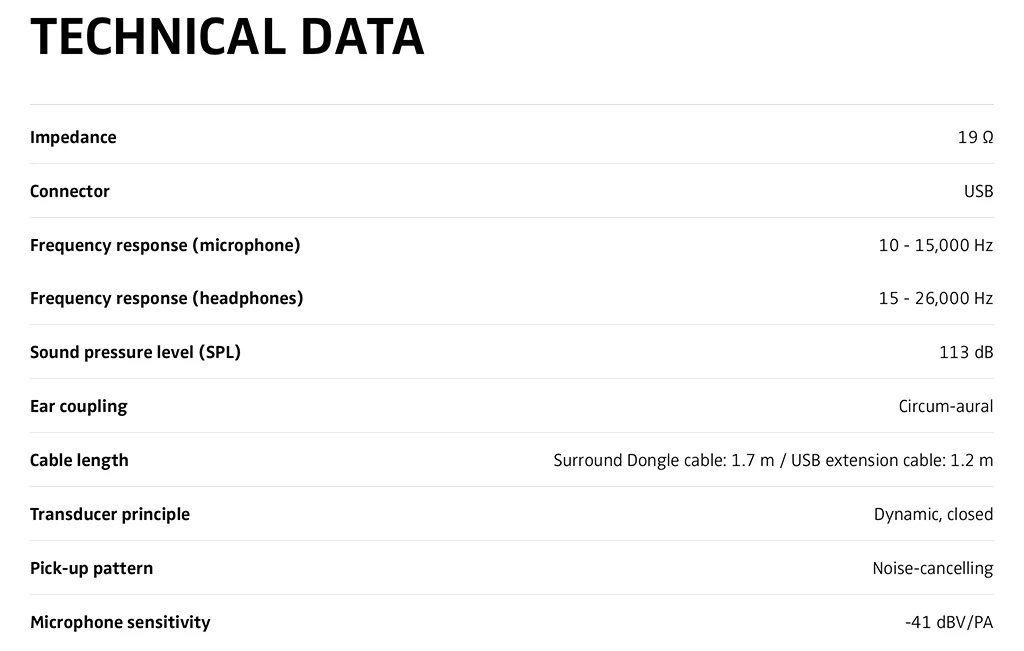The height and width of the screenshot is (651, 1024).
Task: Select the Noise-cancelling value
Action: coord(932,568)
